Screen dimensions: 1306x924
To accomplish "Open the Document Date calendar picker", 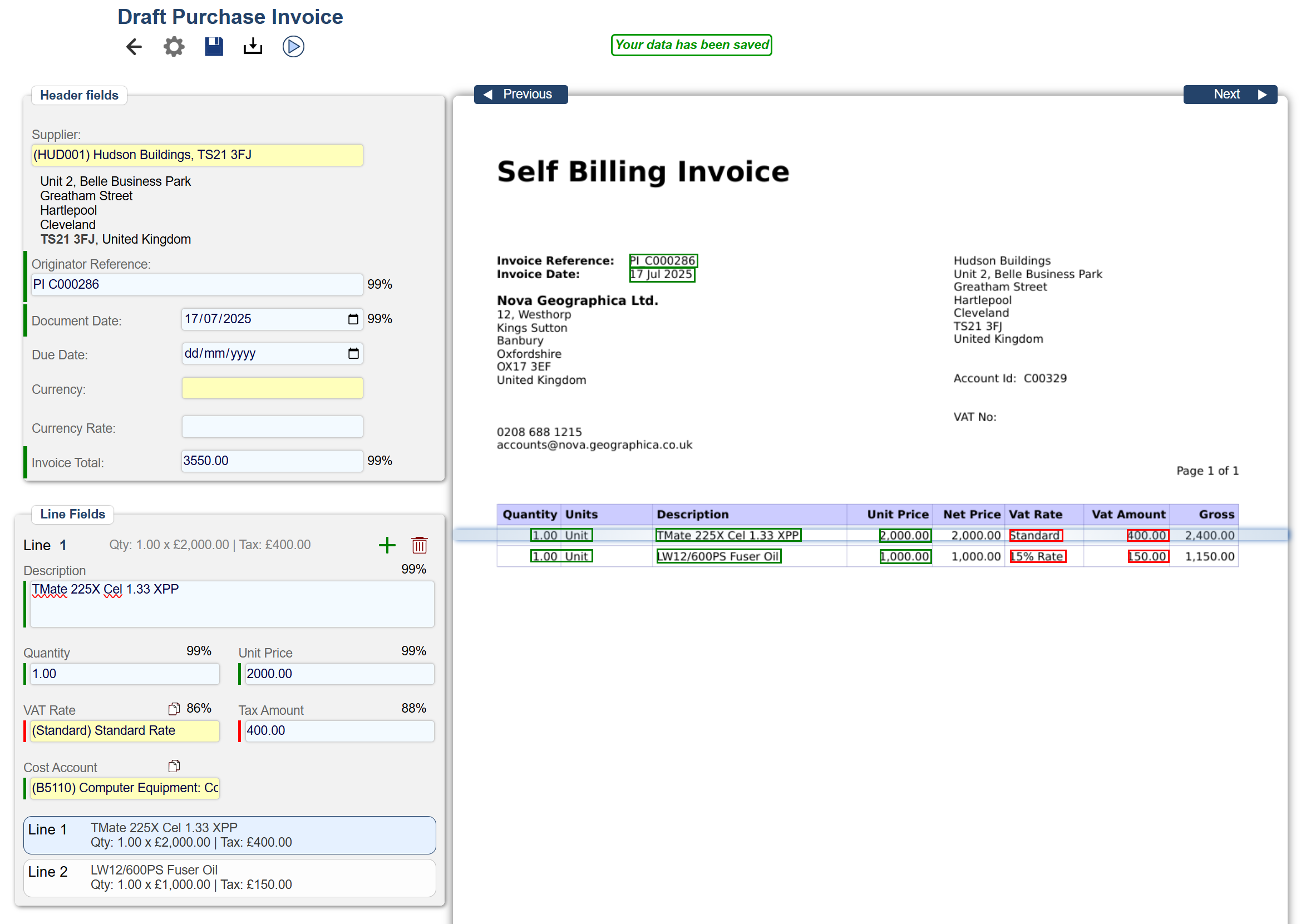I will point(353,319).
